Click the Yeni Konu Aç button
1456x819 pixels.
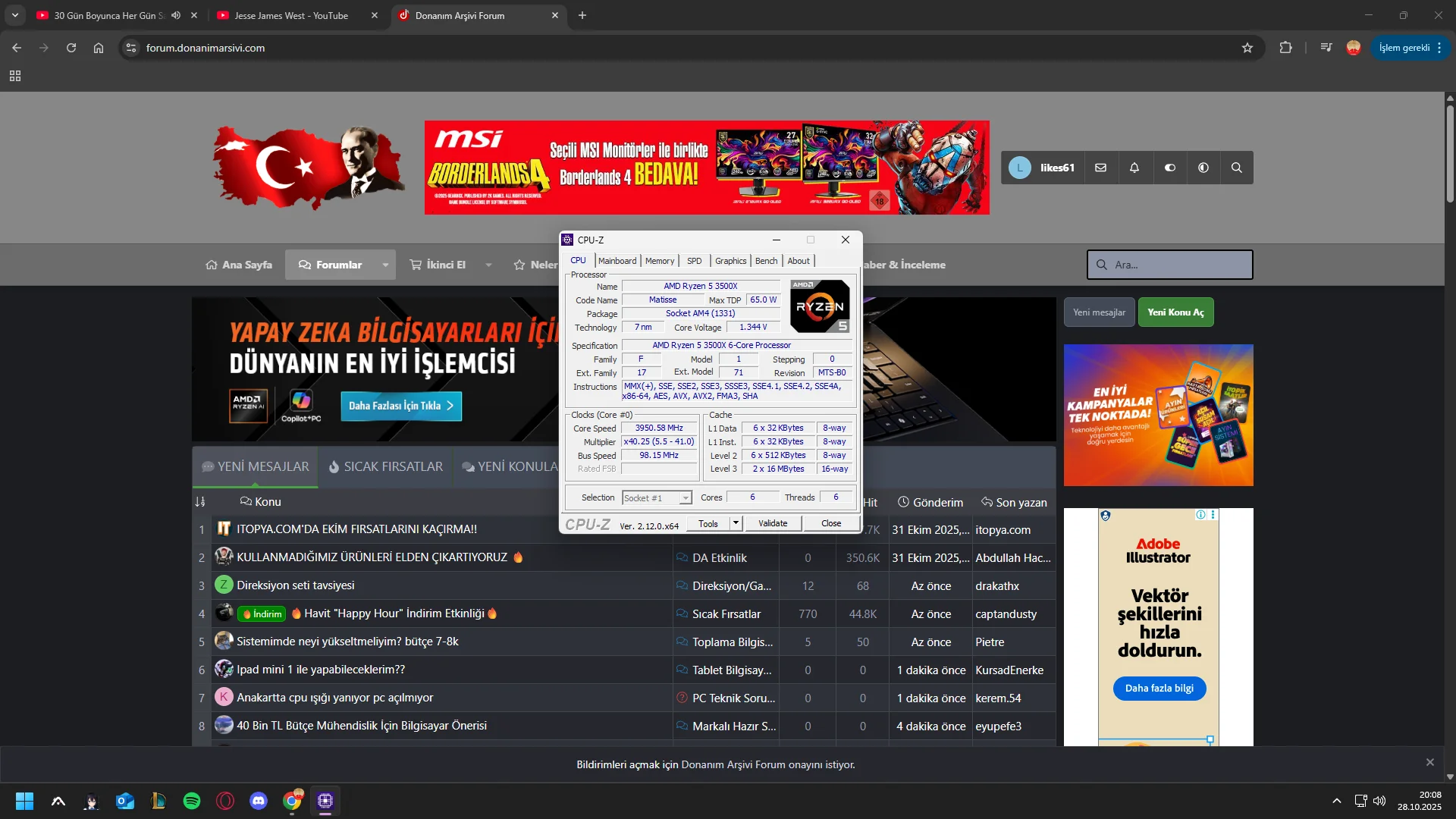click(1175, 312)
